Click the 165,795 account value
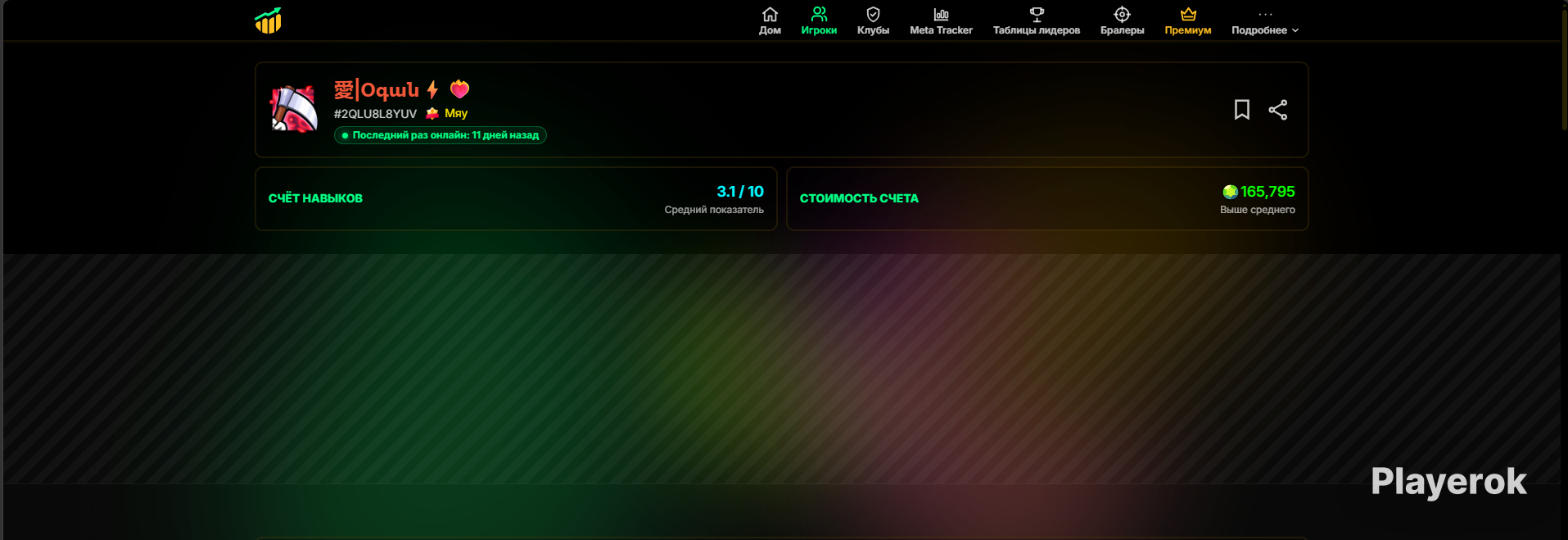The image size is (1568, 540). (1268, 192)
